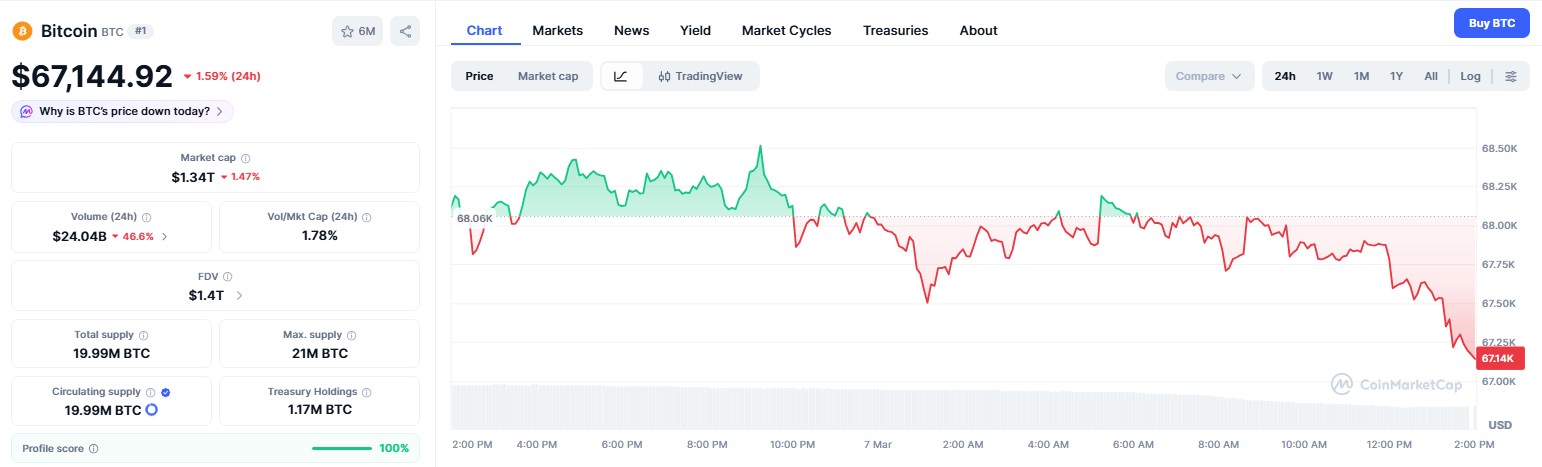Image resolution: width=1542 pixels, height=467 pixels.
Task: Open the Markets tab
Action: click(557, 30)
